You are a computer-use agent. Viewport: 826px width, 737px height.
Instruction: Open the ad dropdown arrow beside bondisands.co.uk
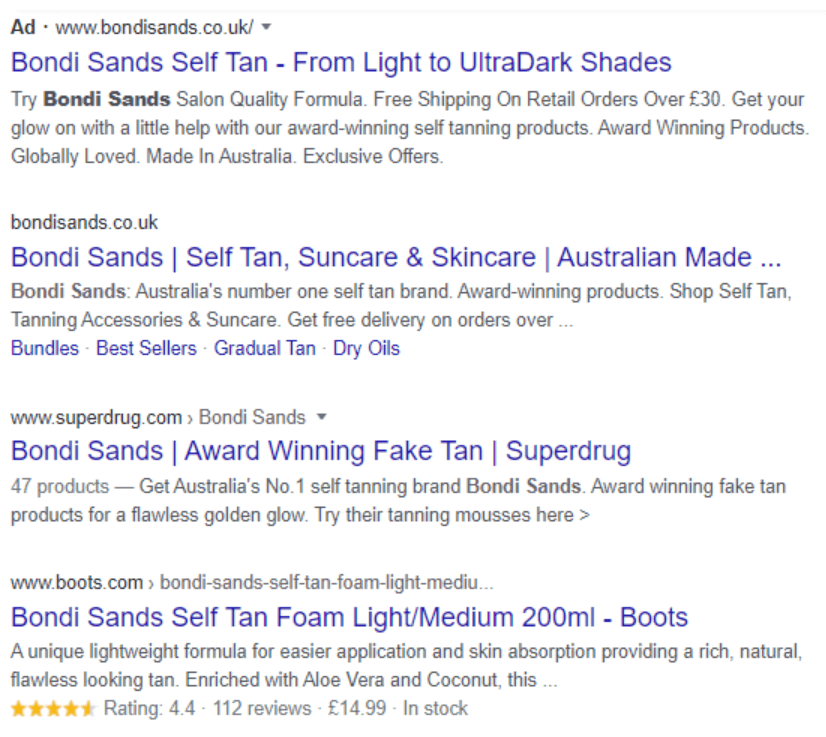point(267,27)
